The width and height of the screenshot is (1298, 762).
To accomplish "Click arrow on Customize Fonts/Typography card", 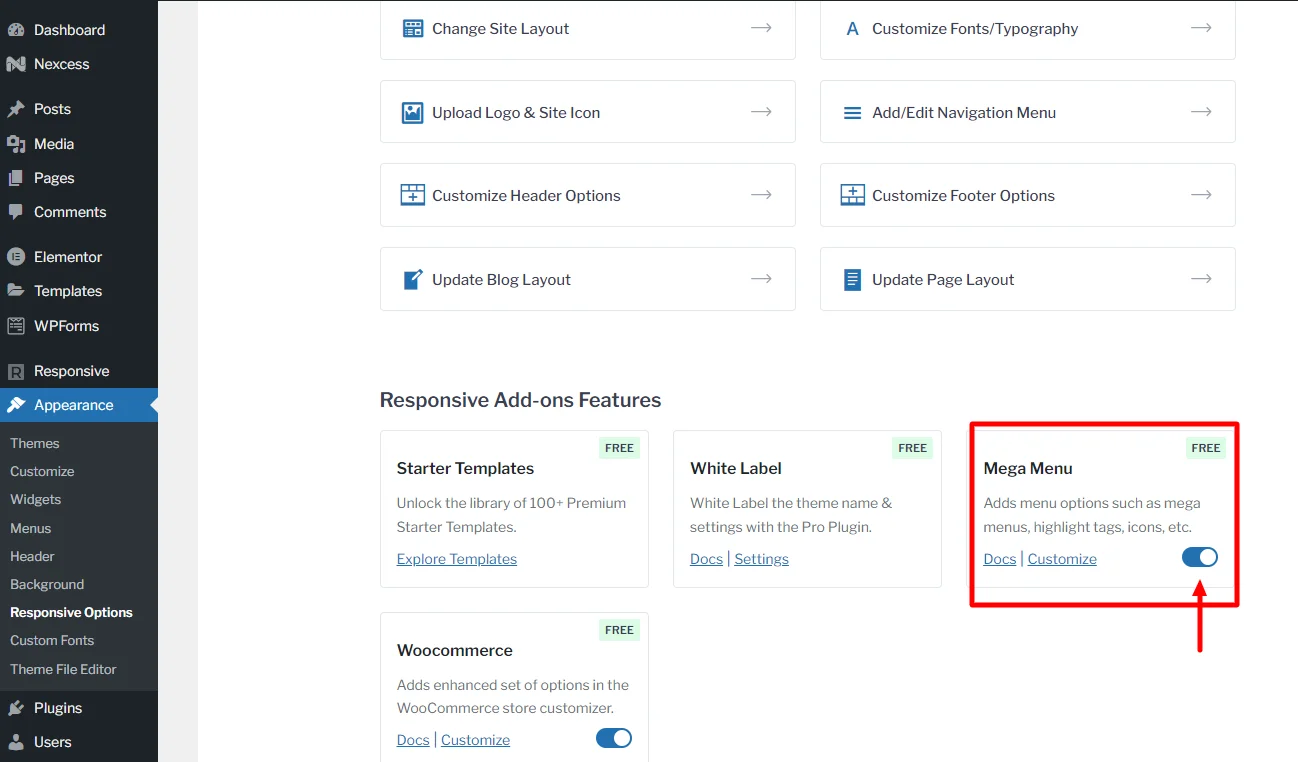I will (x=1202, y=28).
